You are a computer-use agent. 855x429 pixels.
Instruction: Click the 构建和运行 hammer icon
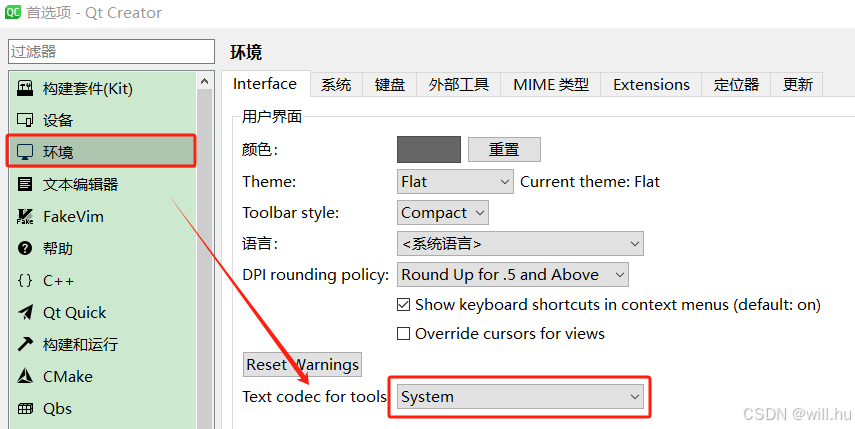[x=25, y=345]
